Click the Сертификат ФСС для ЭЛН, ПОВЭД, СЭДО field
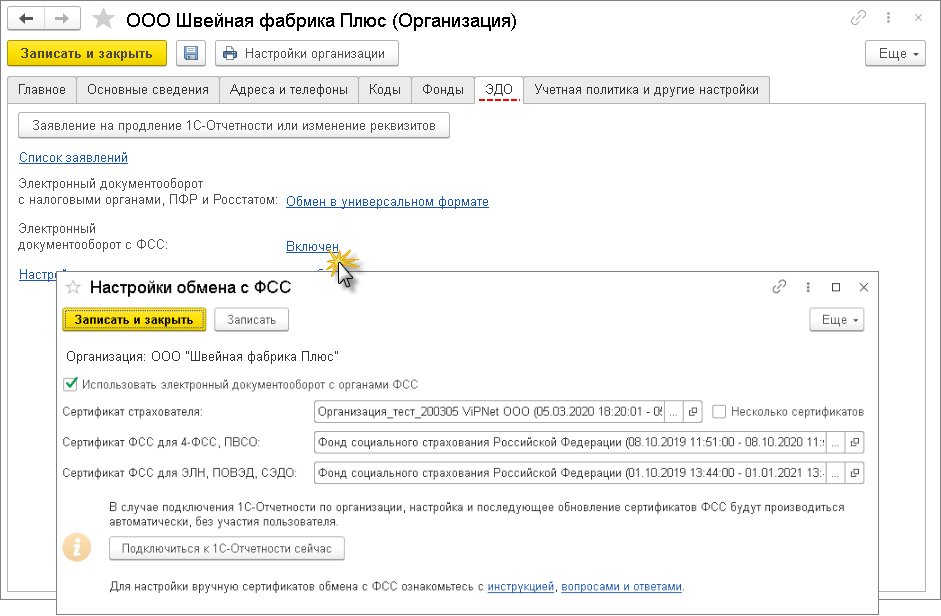This screenshot has width=941, height=616. (x=570, y=472)
